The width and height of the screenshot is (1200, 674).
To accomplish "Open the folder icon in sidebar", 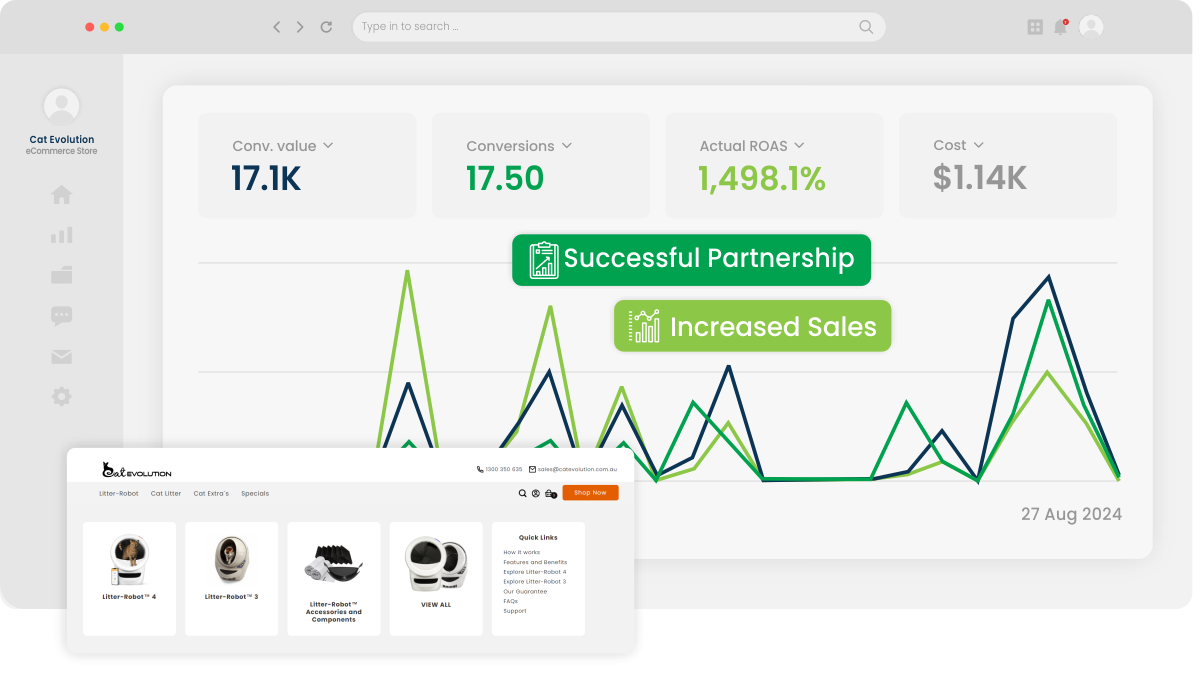I will (62, 275).
